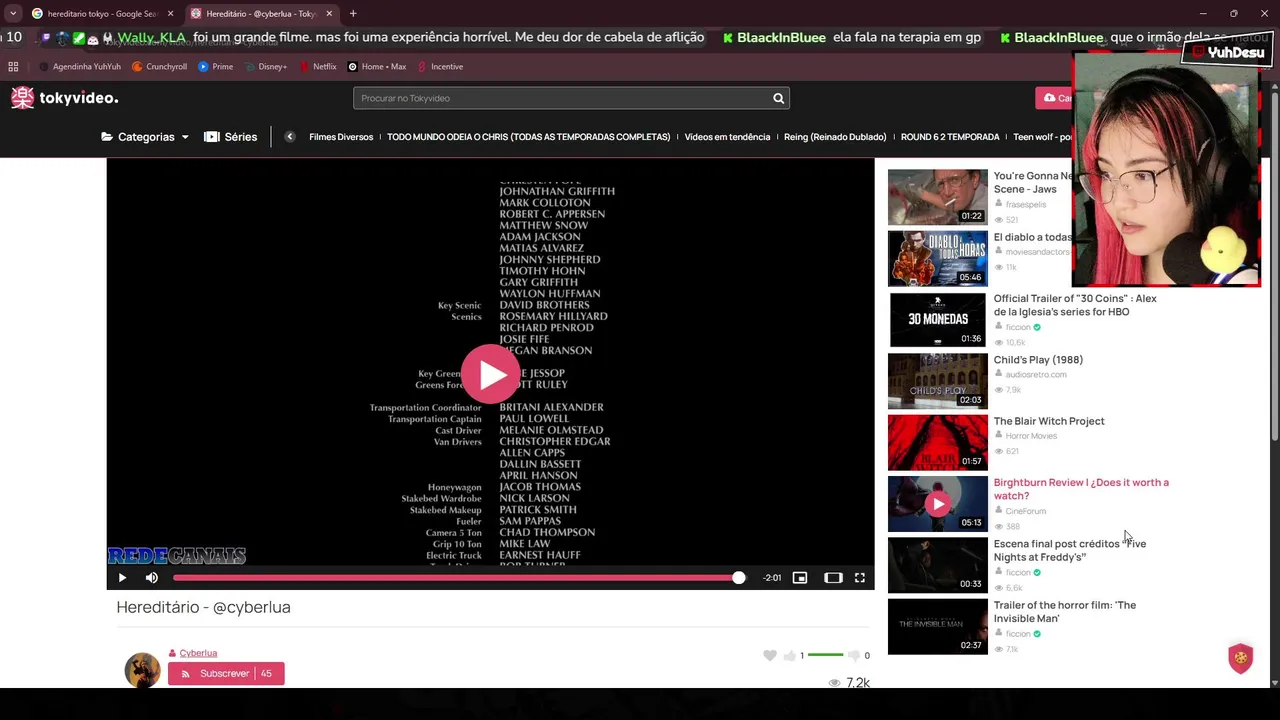This screenshot has width=1280, height=720.
Task: Open the '30 Monedas' trailer thumbnail
Action: point(937,320)
